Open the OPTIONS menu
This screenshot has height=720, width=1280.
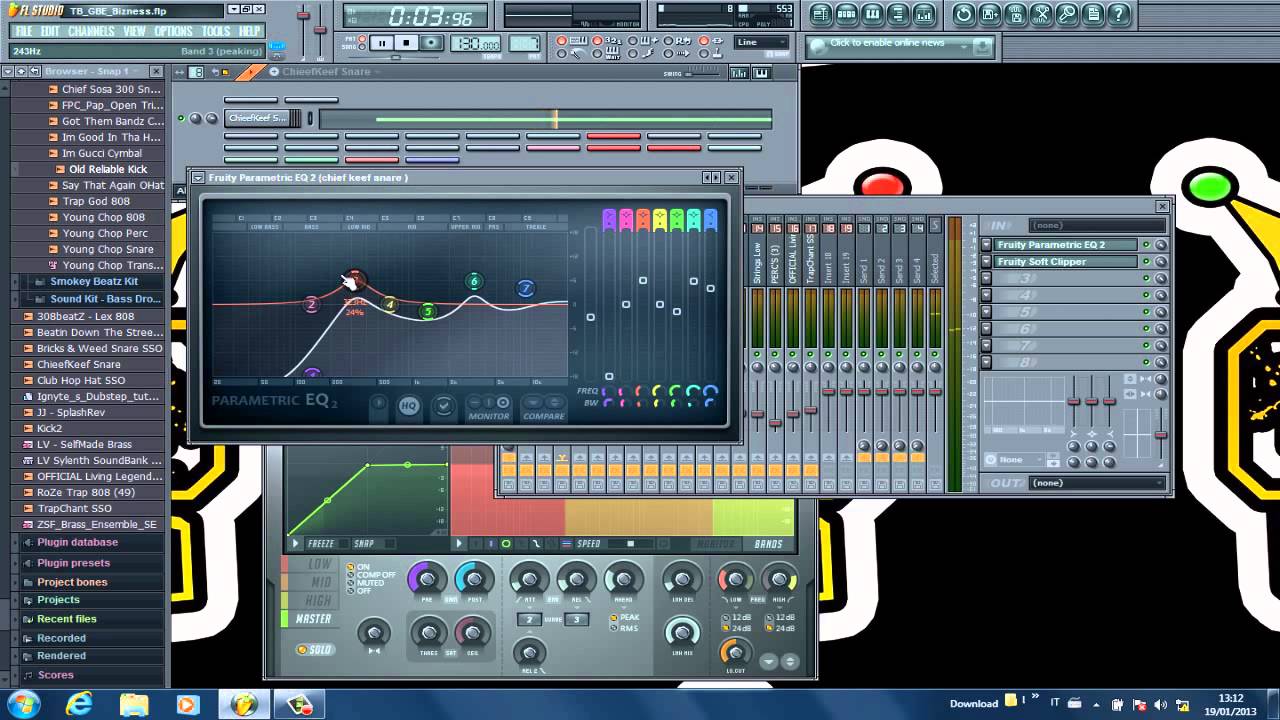coord(173,31)
